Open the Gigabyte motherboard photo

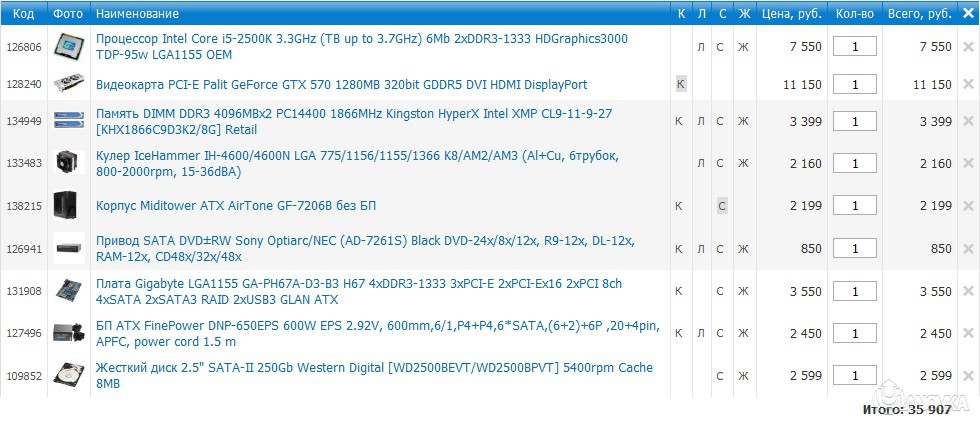coord(68,291)
